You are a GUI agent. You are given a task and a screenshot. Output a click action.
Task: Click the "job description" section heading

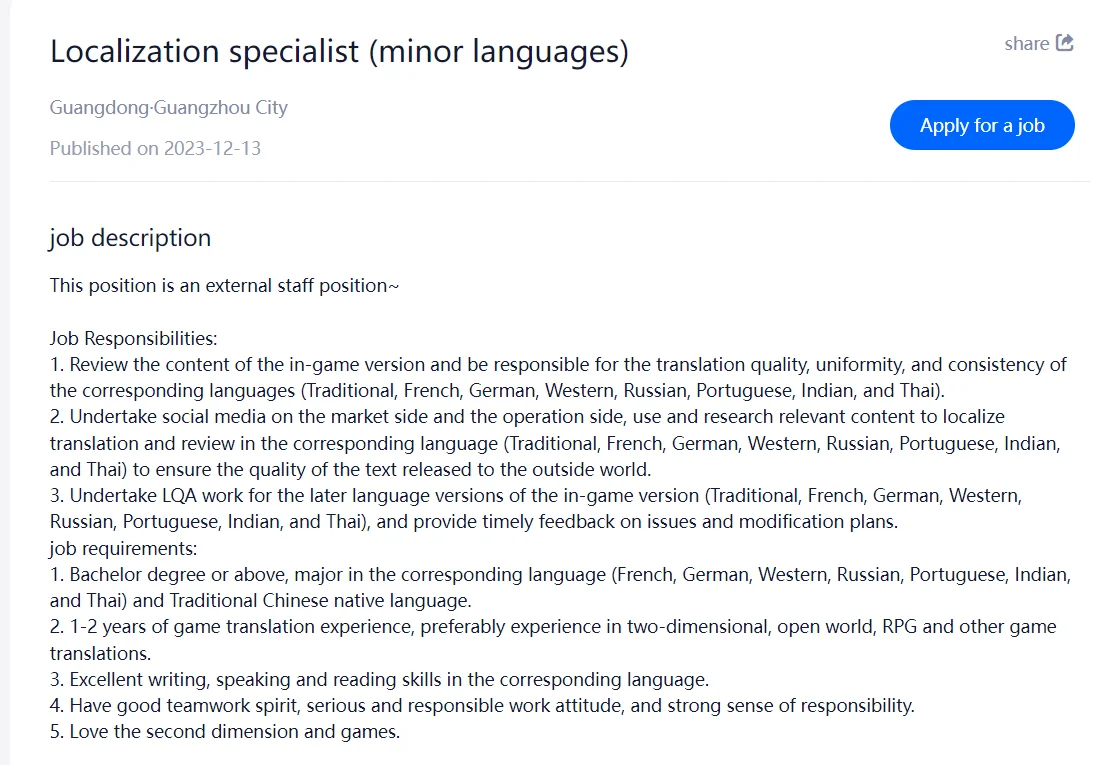[x=130, y=238]
